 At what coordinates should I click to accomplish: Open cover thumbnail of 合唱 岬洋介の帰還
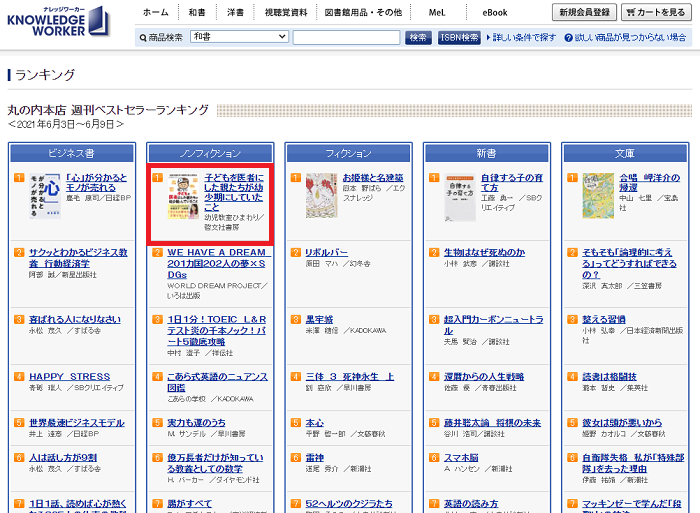click(598, 196)
